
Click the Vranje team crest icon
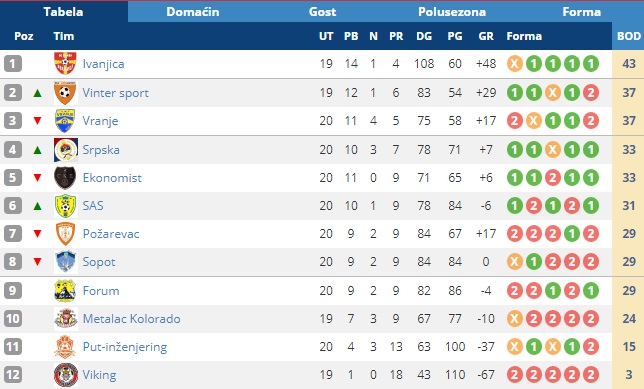65,121
